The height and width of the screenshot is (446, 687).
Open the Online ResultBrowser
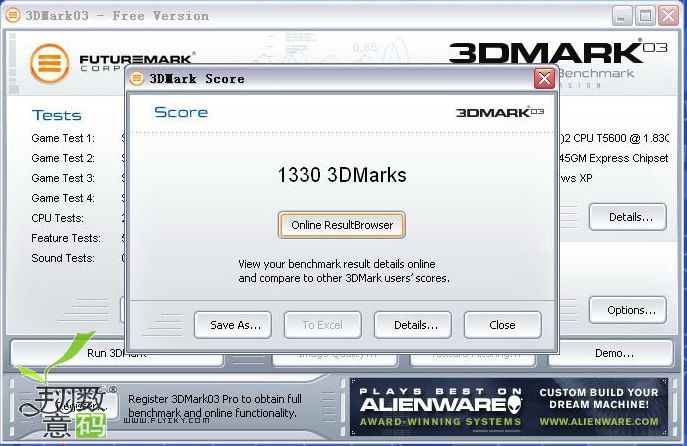[x=341, y=225]
